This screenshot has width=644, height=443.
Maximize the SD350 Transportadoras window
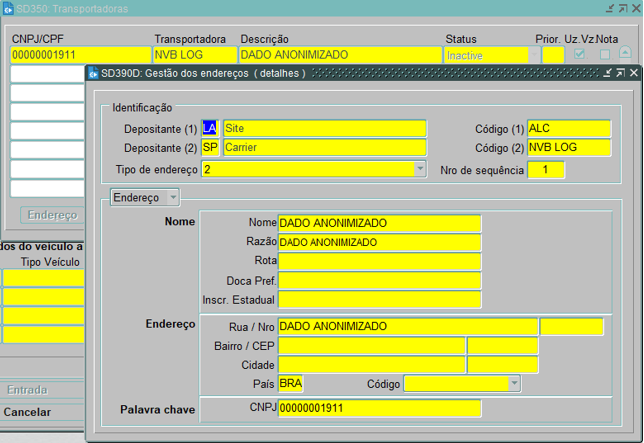coord(623,8)
